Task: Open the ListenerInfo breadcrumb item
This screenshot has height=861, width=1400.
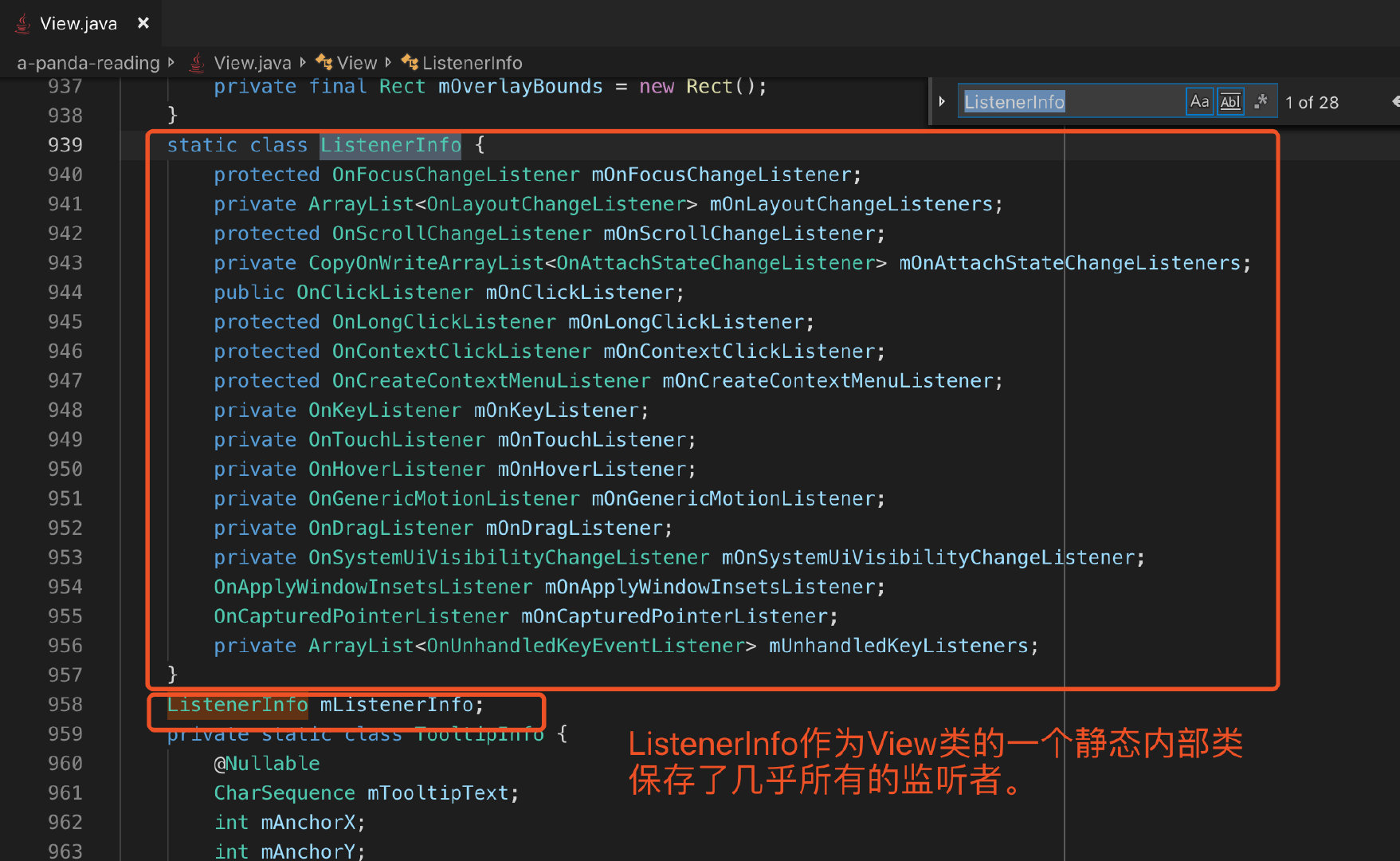Action: point(473,63)
